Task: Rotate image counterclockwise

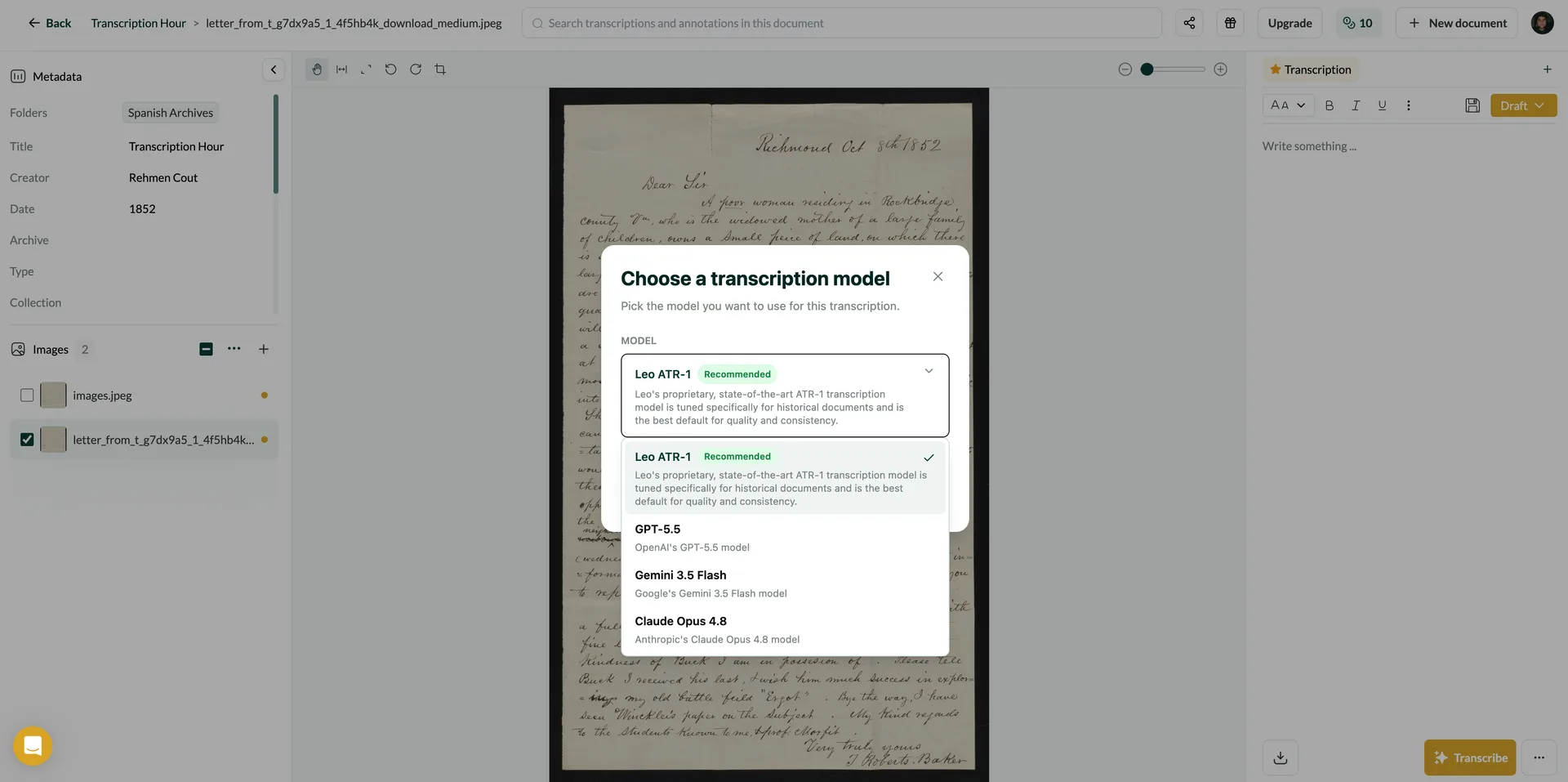Action: click(390, 69)
